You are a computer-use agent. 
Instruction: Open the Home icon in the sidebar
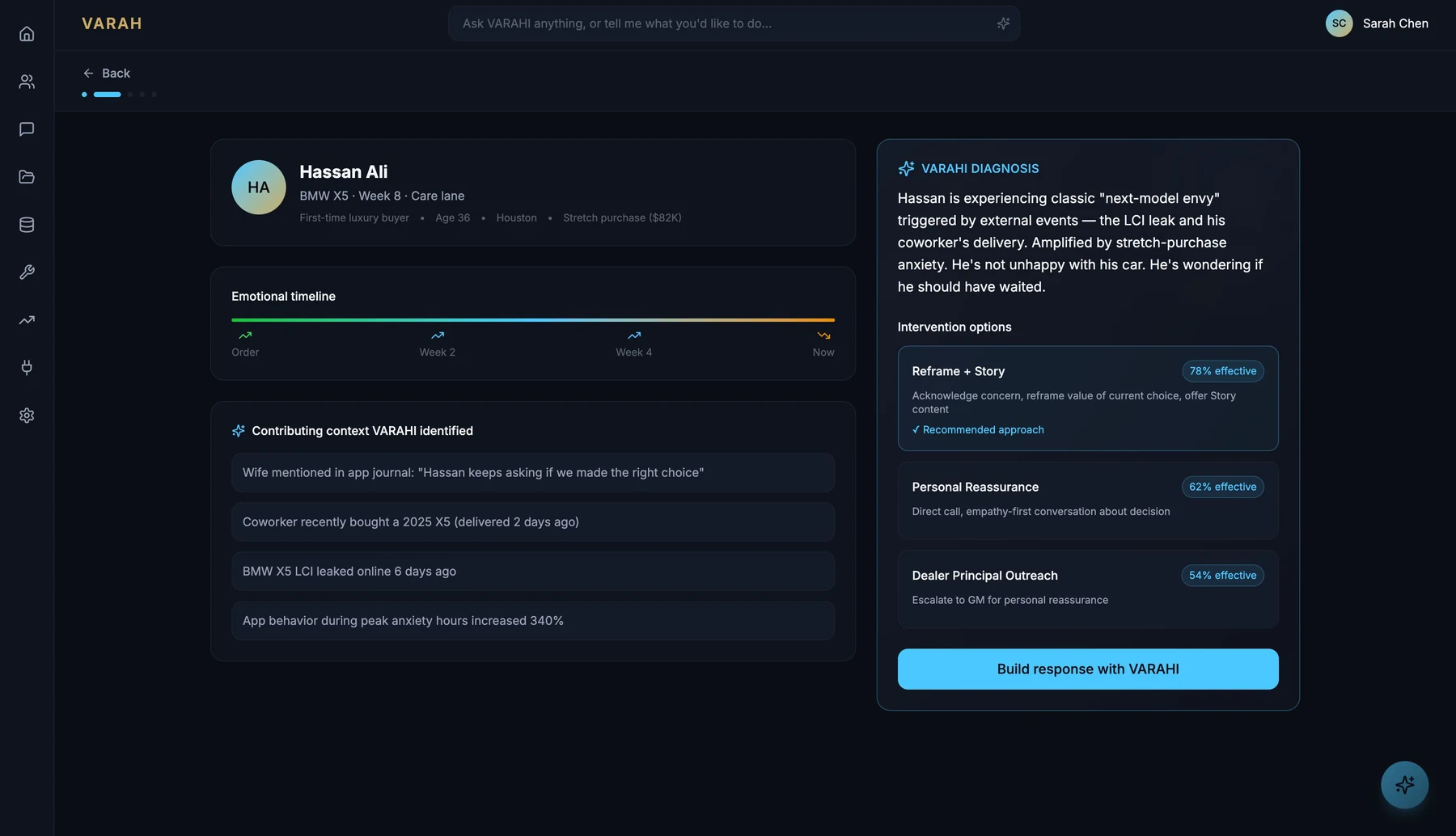pos(27,34)
